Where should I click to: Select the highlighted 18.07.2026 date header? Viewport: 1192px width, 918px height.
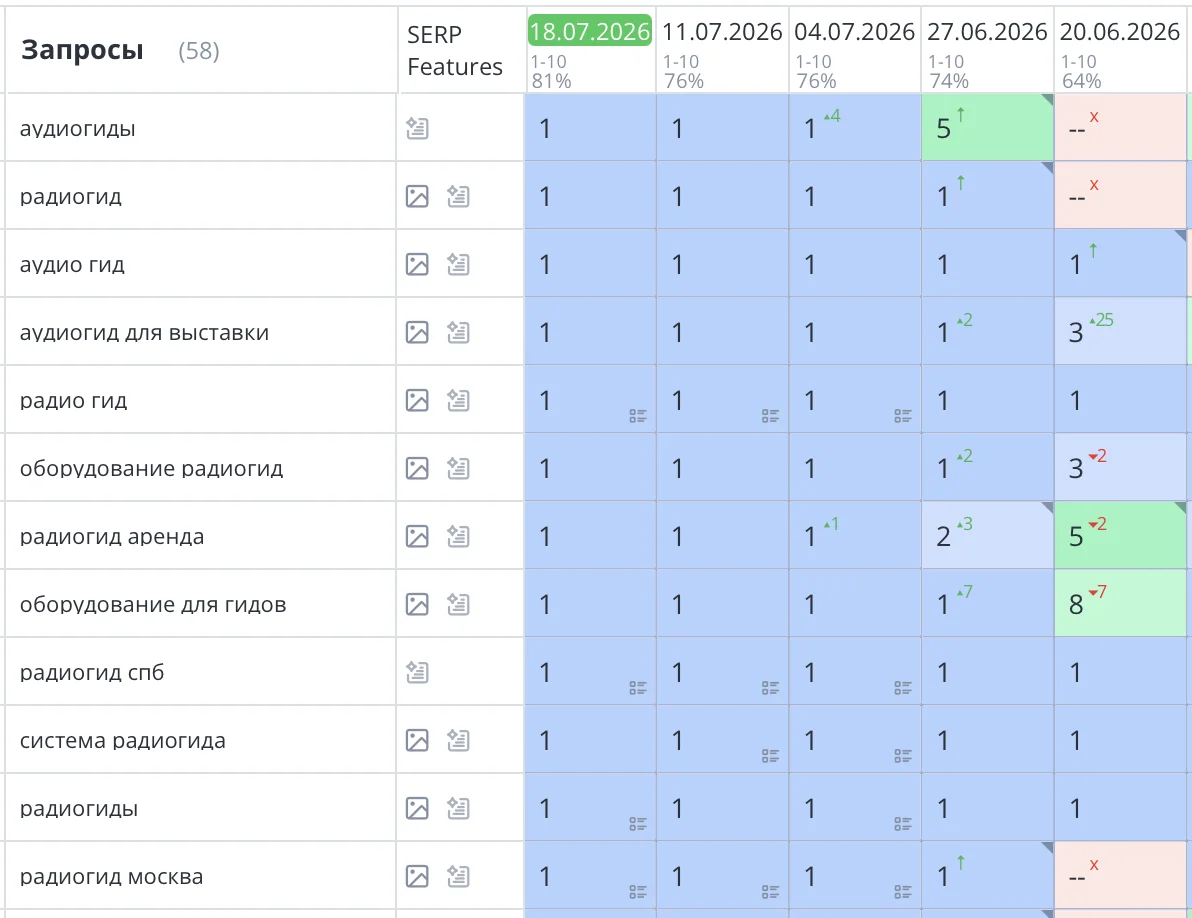pos(590,31)
